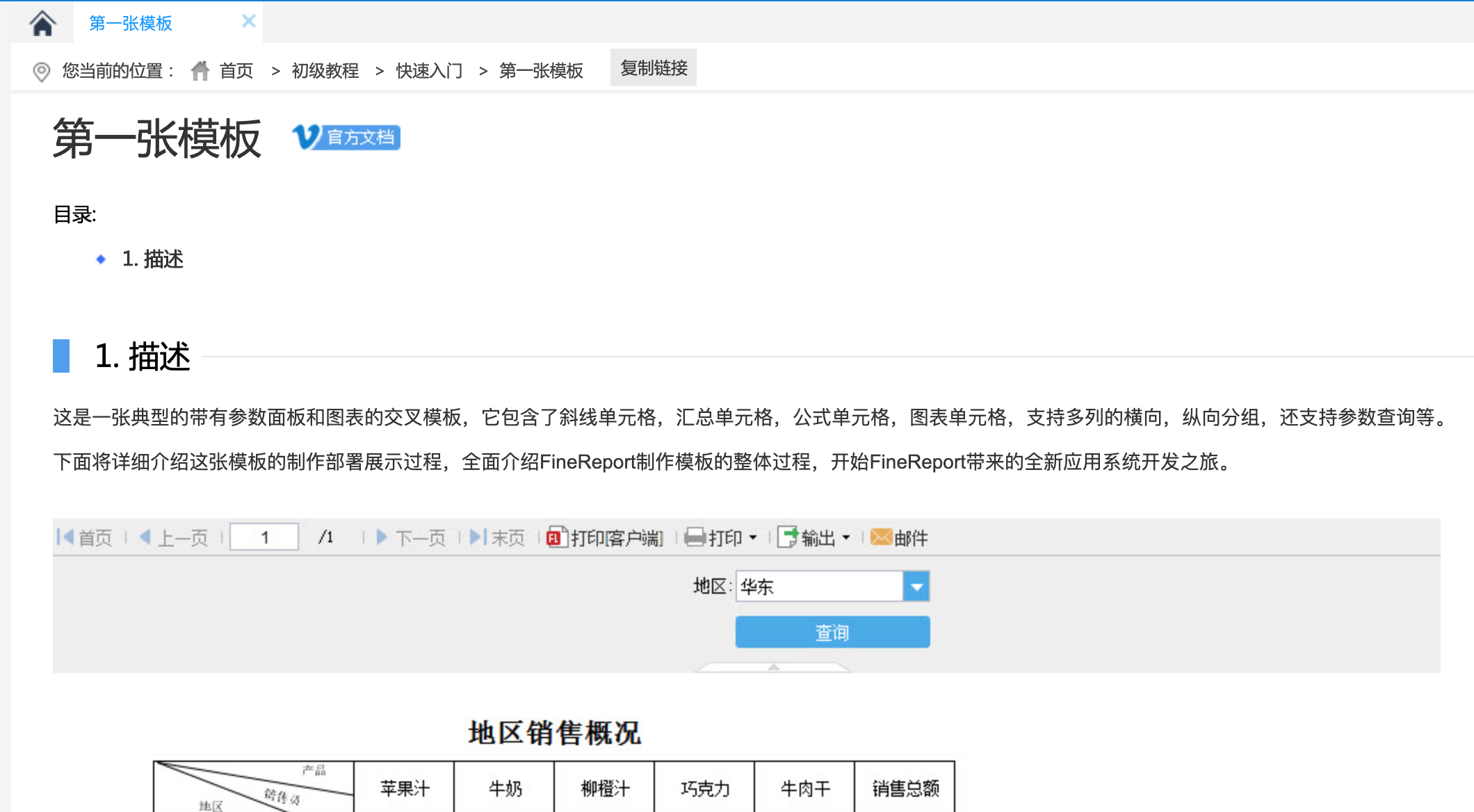Click 第一张模板 breadcrumb entry

pyautogui.click(x=541, y=71)
